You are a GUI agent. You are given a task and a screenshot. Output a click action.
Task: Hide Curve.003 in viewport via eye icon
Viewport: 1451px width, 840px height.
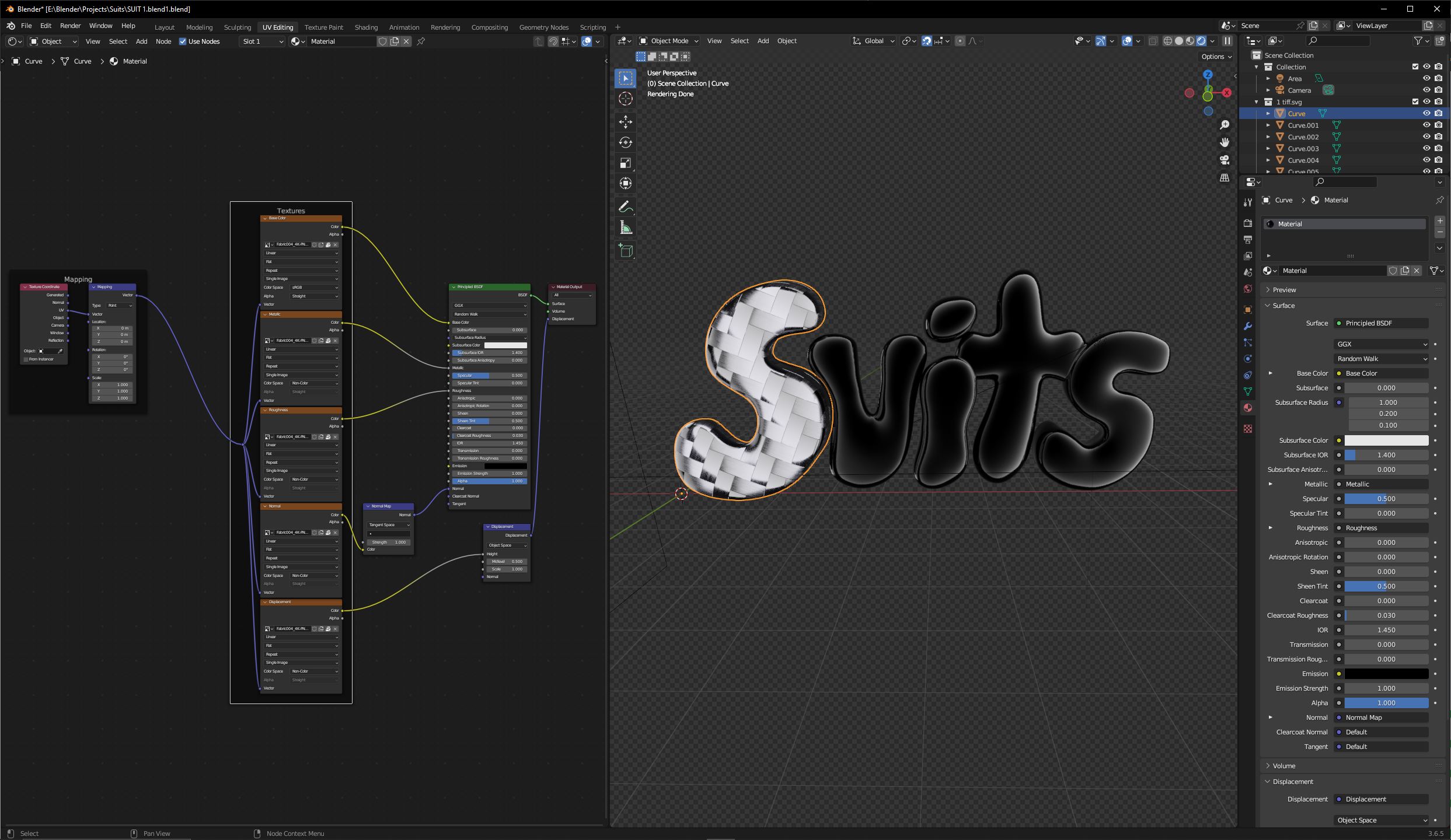[x=1426, y=148]
